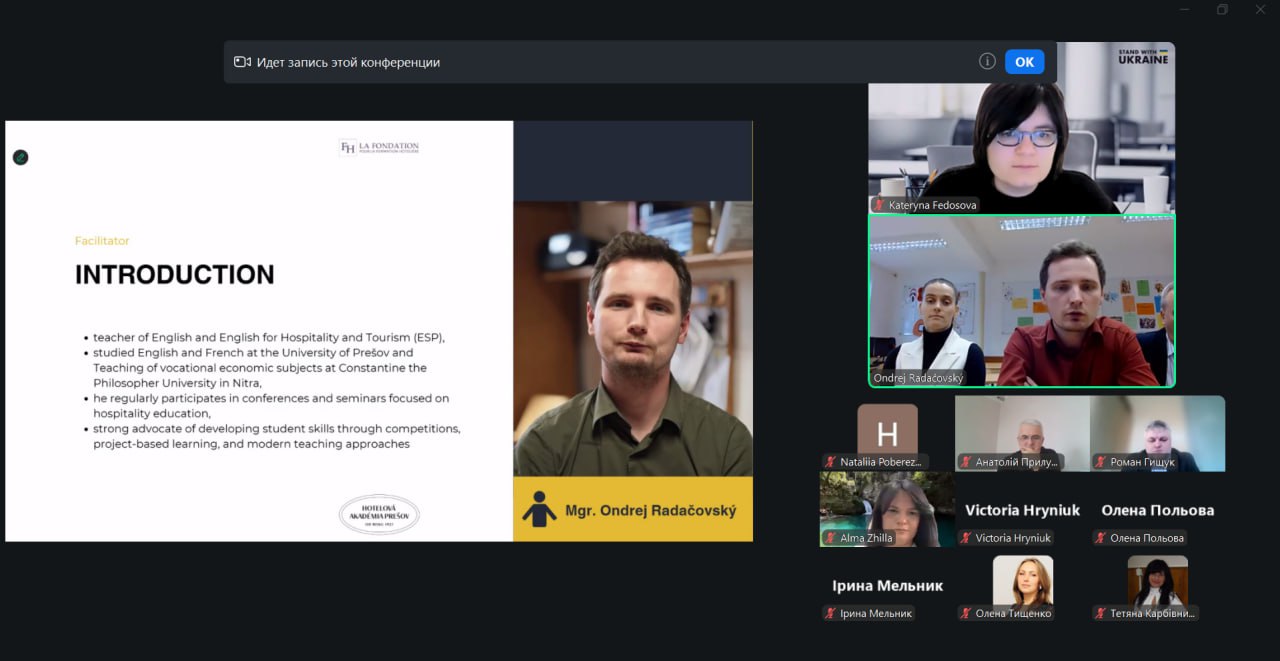Click muted mic icon beside Ondrej Radačovský label
This screenshot has height=661, width=1280.
point(879,378)
